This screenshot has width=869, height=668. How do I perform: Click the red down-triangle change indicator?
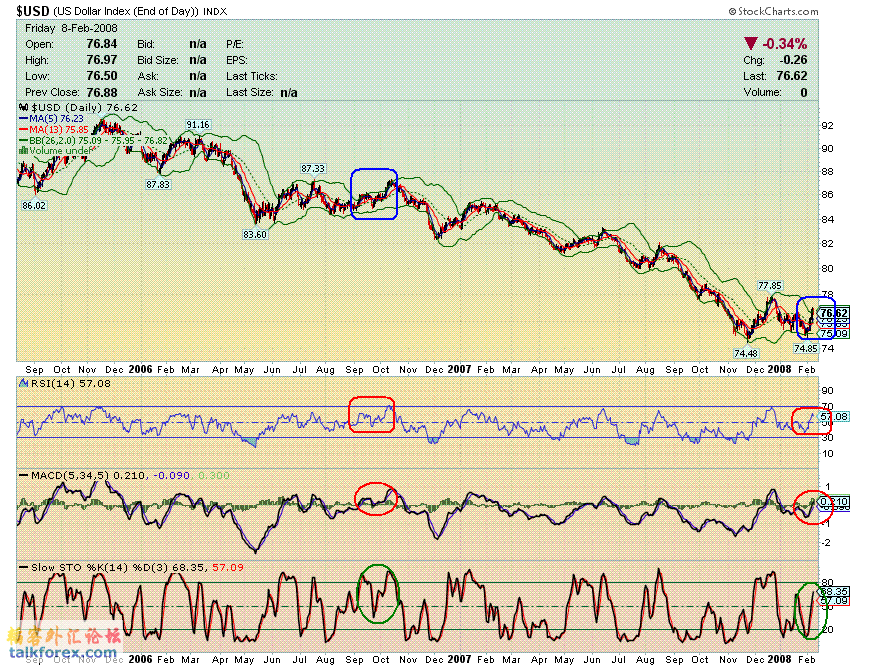[750, 44]
